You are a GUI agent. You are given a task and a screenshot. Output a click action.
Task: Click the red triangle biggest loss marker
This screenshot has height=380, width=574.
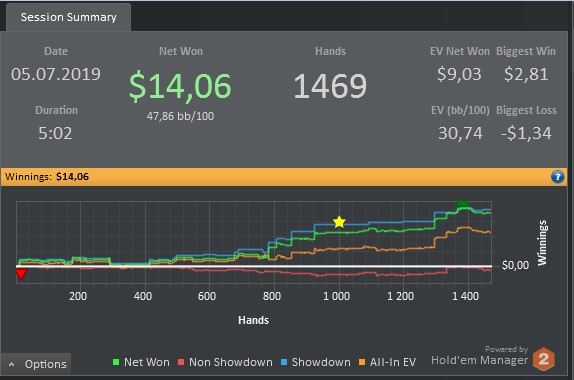click(x=21, y=274)
